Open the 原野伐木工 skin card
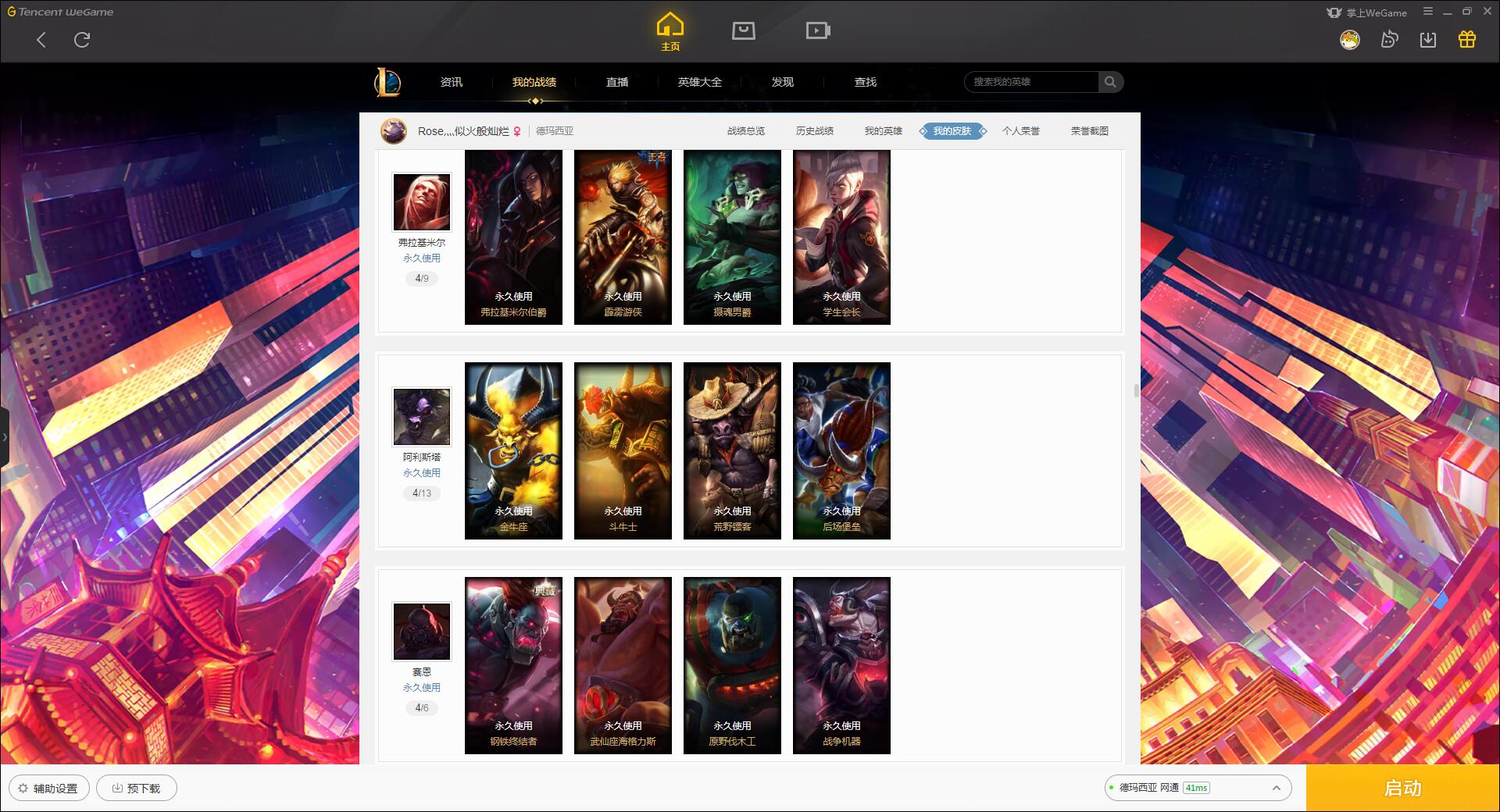 tap(732, 665)
